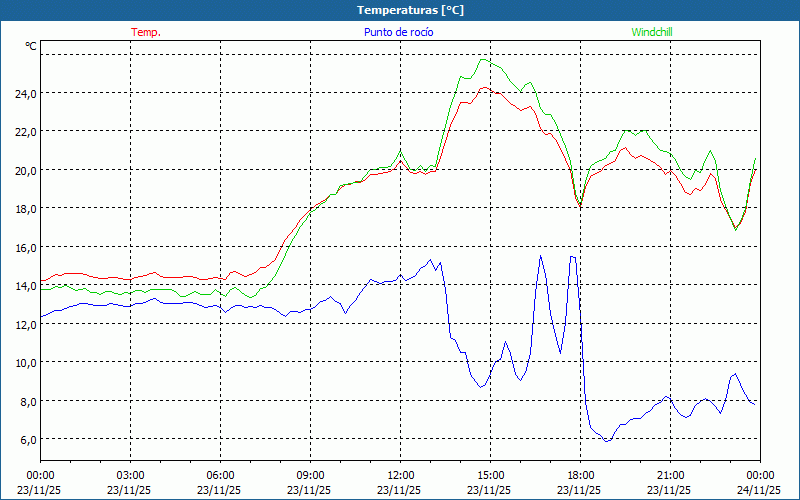Select the 21:00 time axis label

point(670,475)
